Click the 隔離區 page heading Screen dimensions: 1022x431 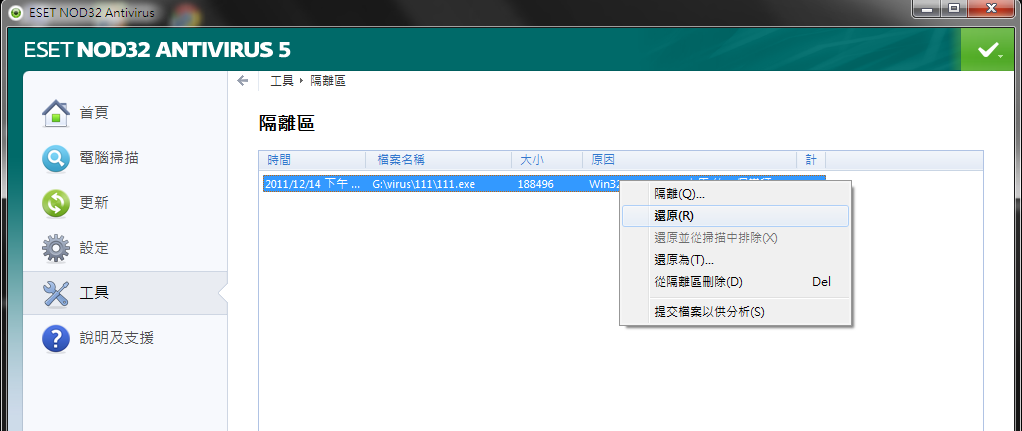point(287,124)
